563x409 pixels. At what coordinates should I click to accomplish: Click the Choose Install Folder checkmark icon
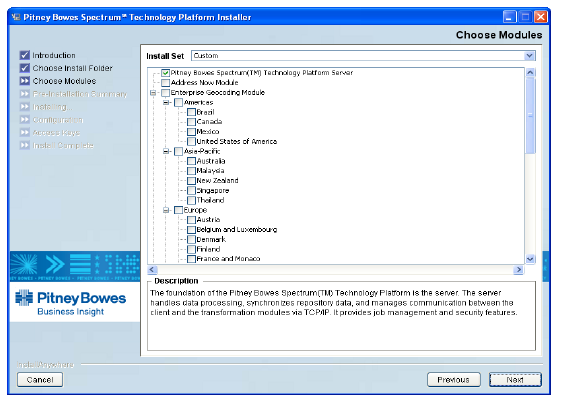(25, 68)
